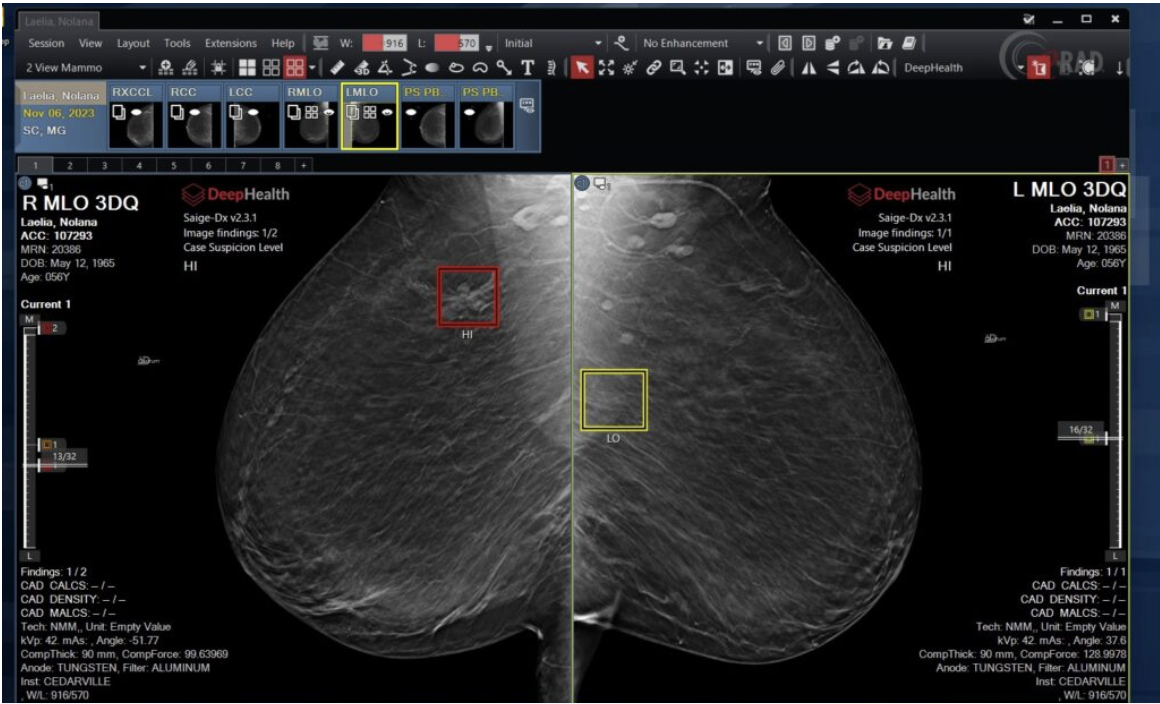Select the Text annotation tool

[527, 68]
